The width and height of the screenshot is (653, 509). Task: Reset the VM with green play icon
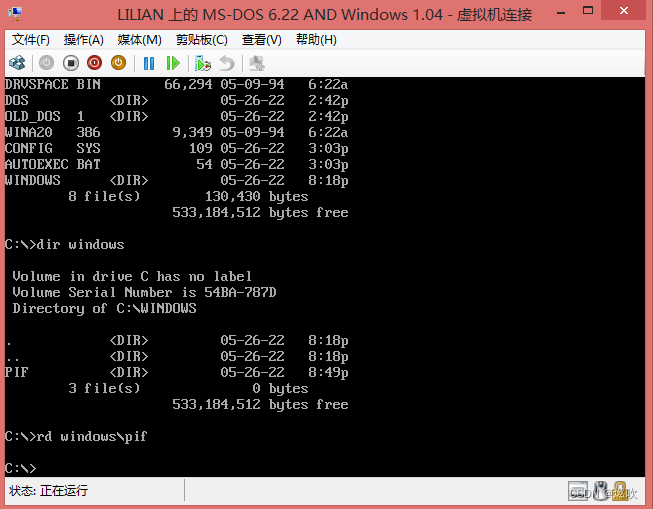(x=172, y=63)
